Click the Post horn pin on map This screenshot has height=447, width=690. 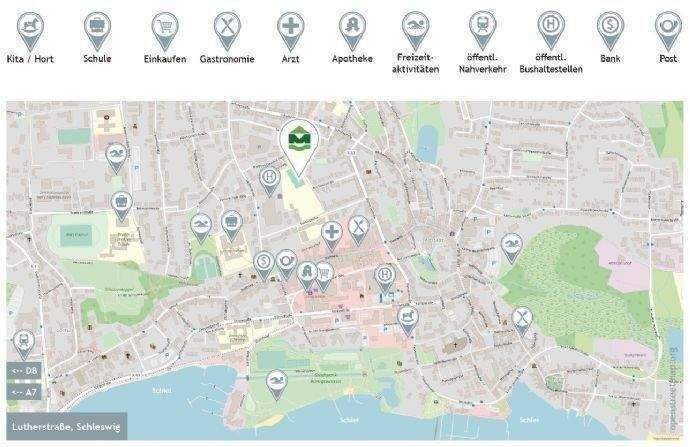tap(286, 265)
